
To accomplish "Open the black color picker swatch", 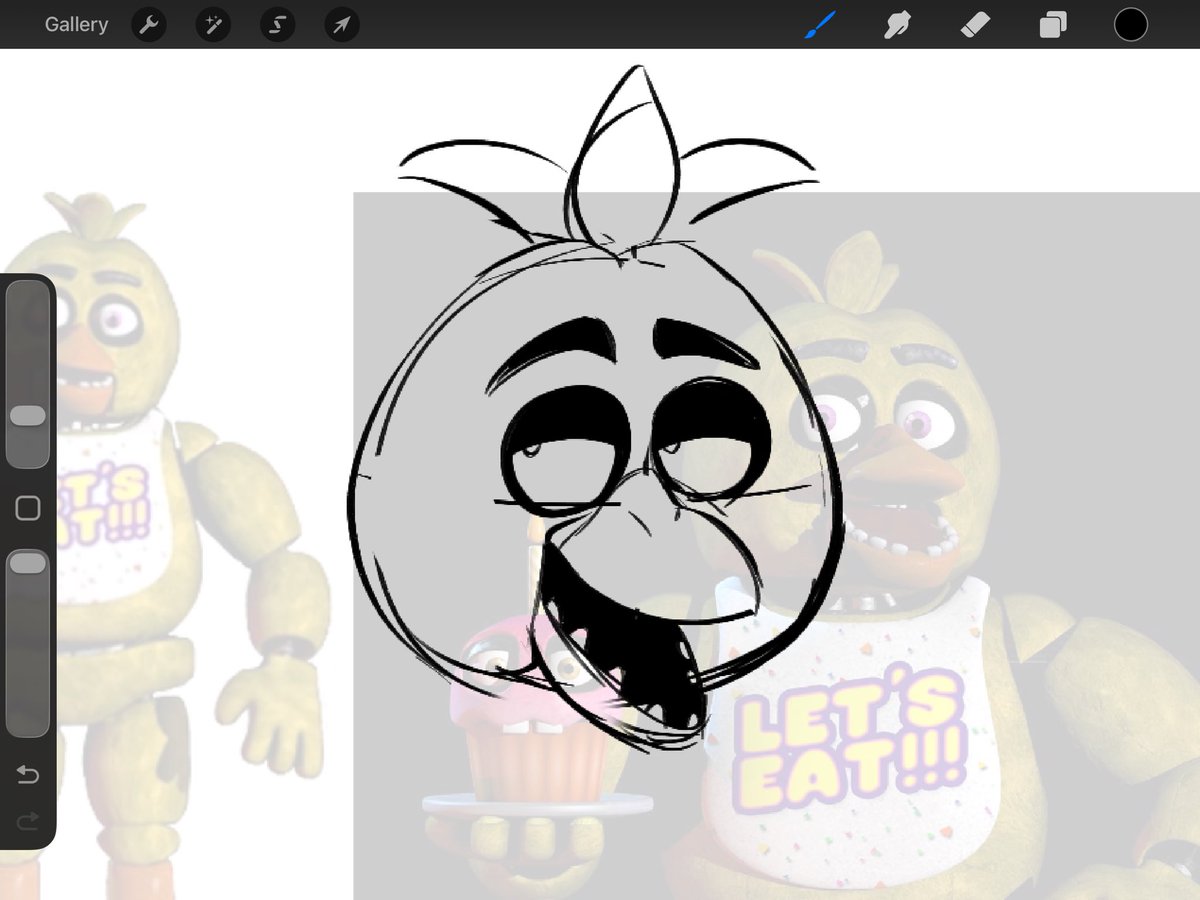I will pos(1131,25).
